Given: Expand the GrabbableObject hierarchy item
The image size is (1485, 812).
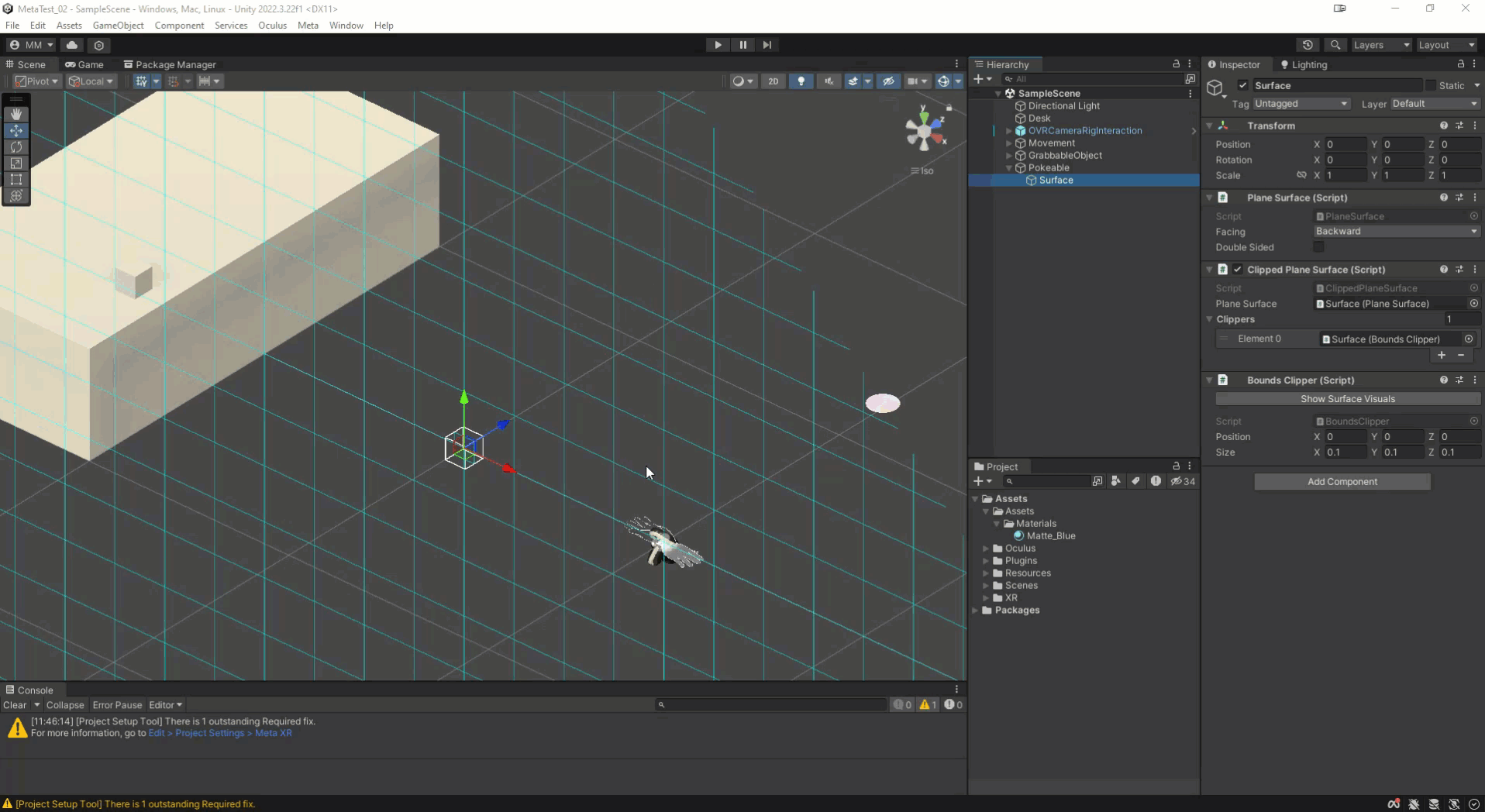Looking at the screenshot, I should [x=1009, y=156].
